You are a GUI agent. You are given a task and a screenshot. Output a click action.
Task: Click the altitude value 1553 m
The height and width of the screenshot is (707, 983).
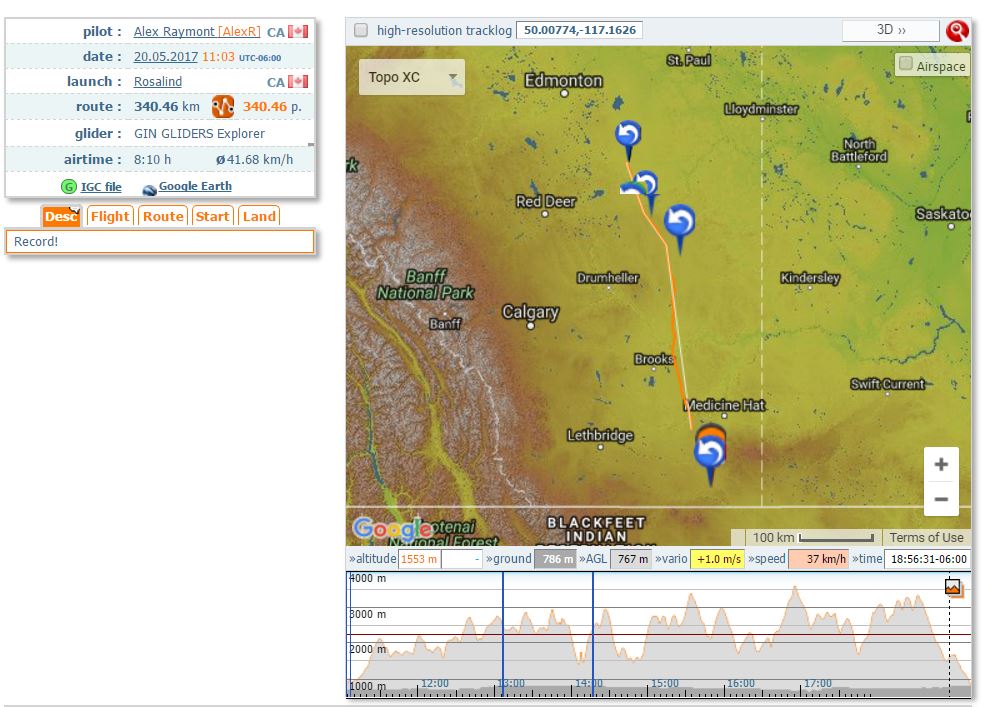click(419, 558)
